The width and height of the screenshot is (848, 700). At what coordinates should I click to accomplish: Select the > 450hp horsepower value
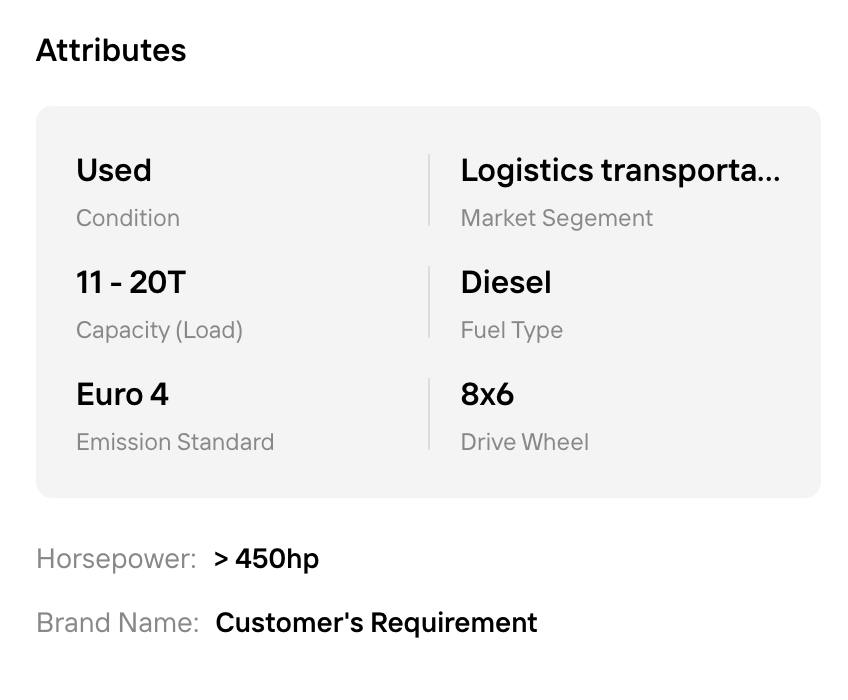pos(266,559)
